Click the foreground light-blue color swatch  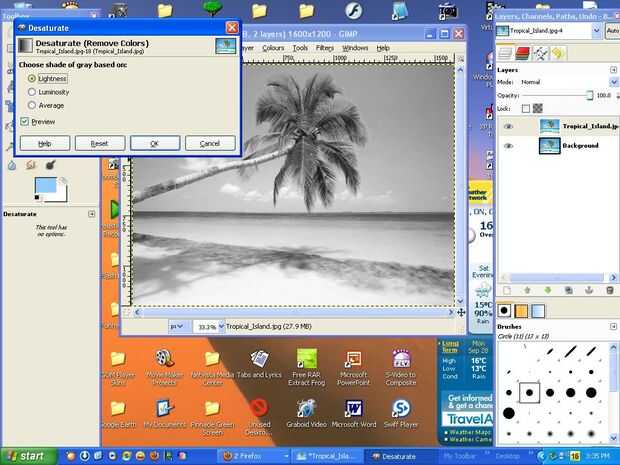[45, 186]
